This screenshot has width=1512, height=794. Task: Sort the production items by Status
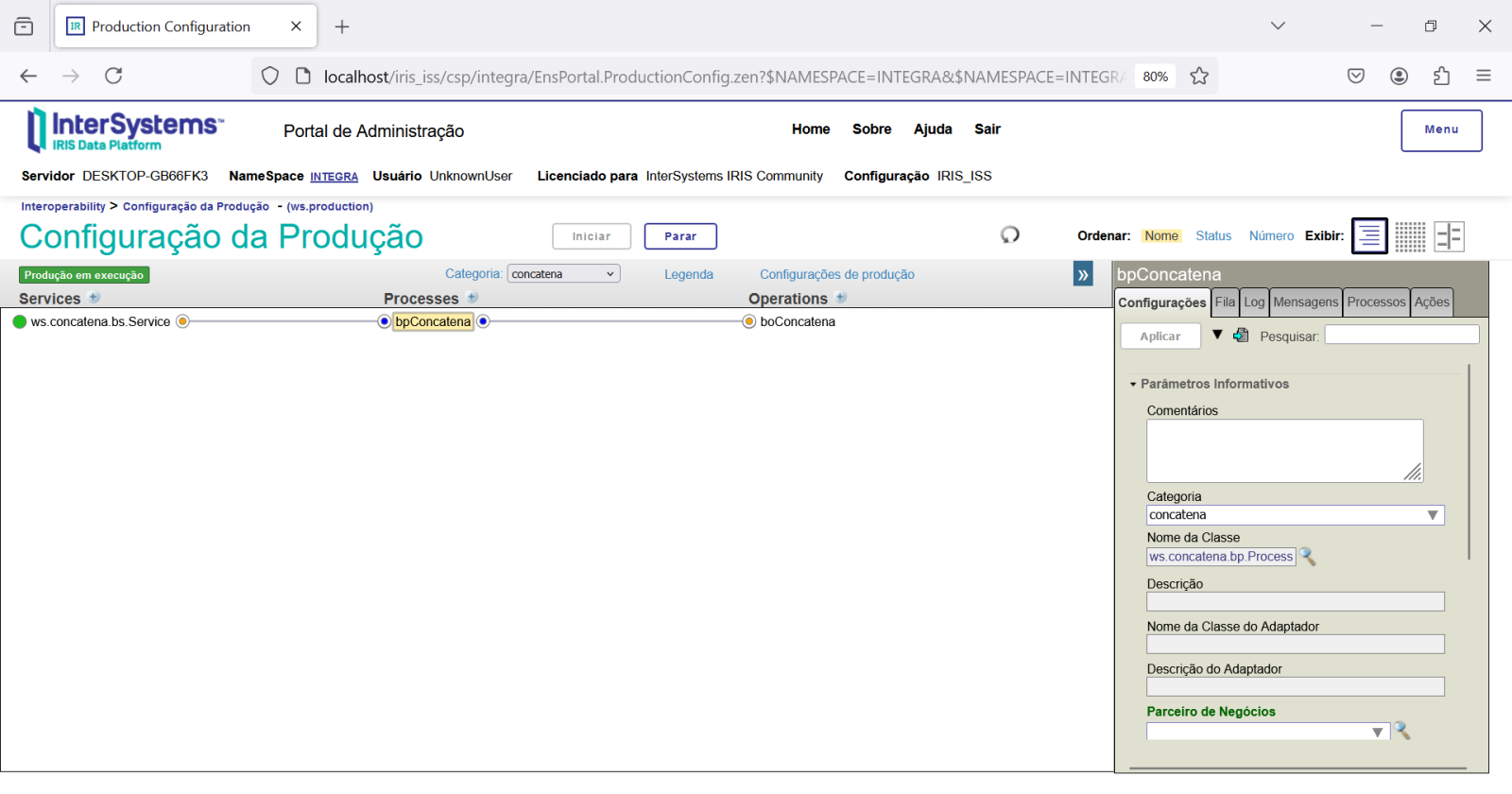[x=1213, y=236]
